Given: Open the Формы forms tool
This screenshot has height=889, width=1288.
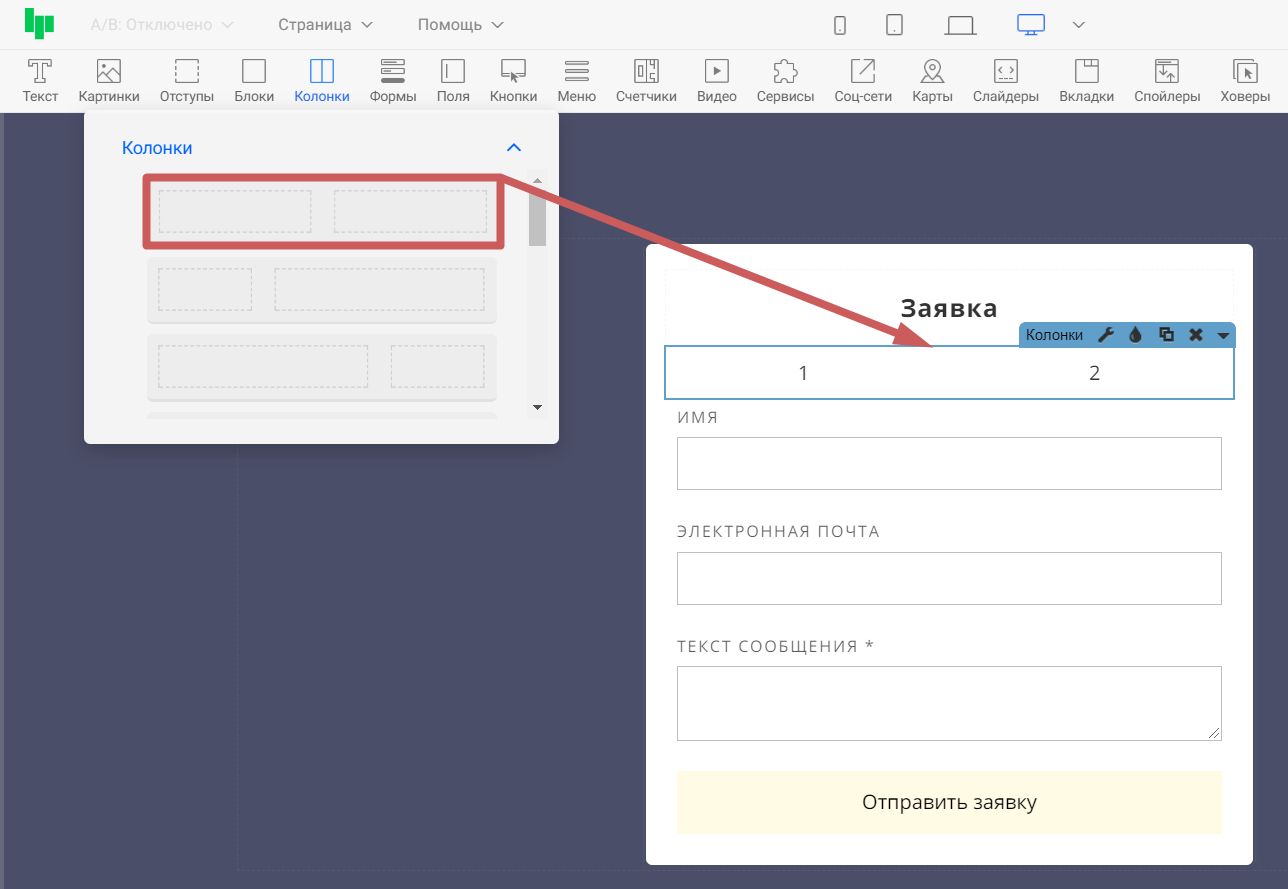Looking at the screenshot, I should tap(392, 80).
